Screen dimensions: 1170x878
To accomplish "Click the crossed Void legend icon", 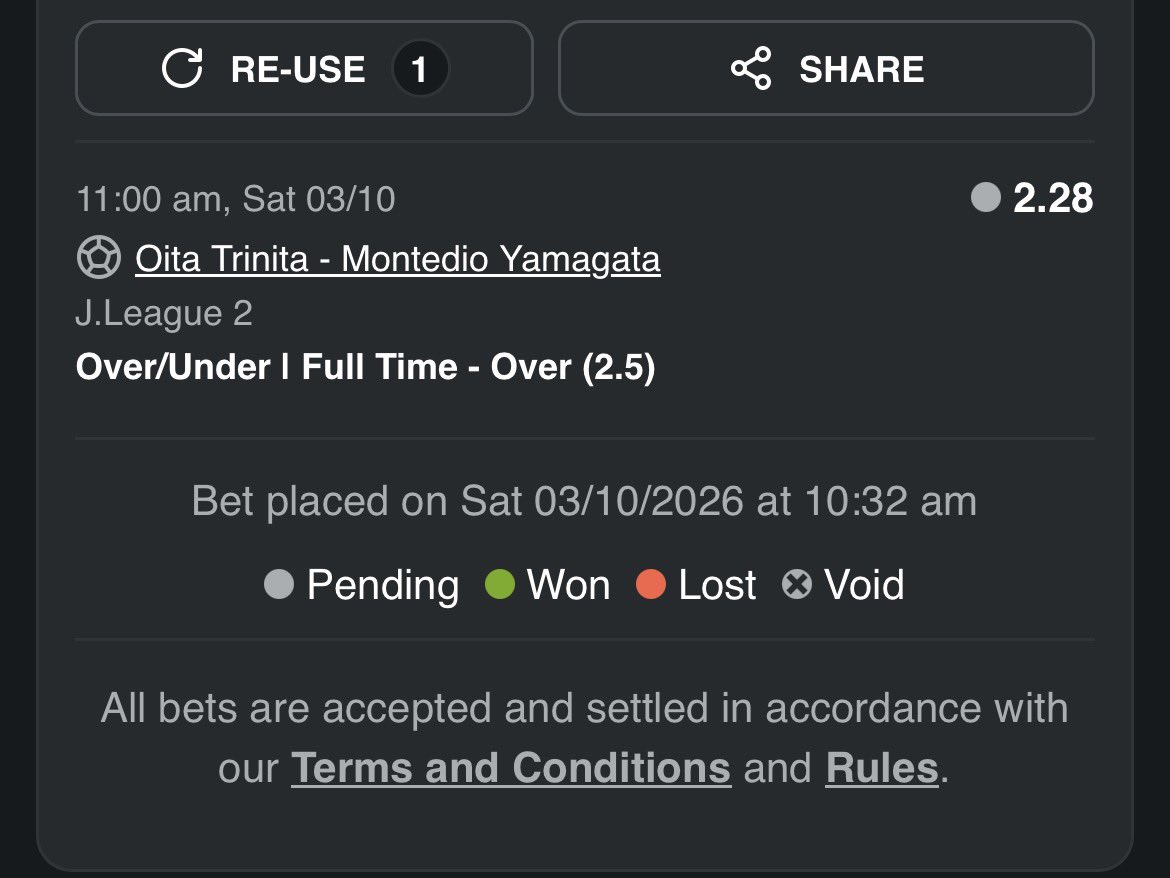I will pyautogui.click(x=797, y=584).
